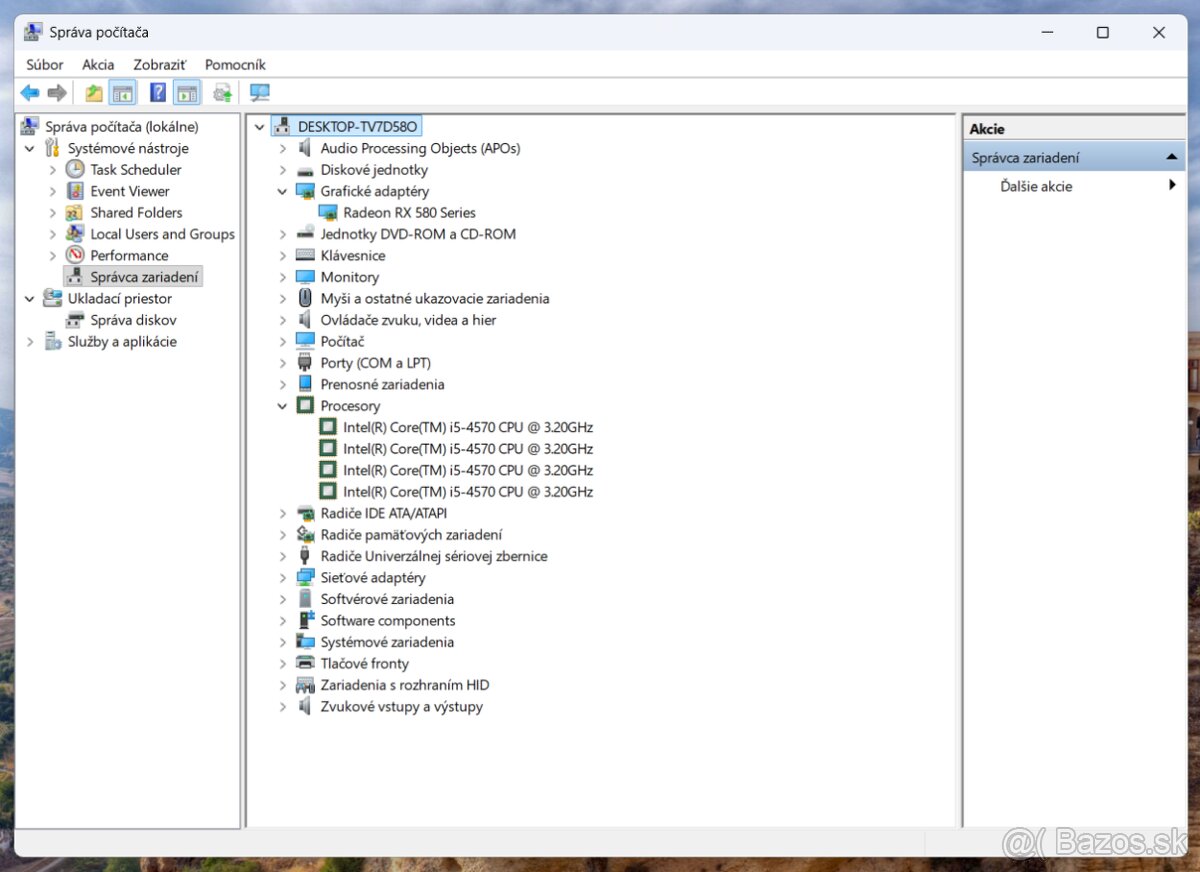
Task: Collapse the Grafické adaptéry category
Action: pos(283,191)
